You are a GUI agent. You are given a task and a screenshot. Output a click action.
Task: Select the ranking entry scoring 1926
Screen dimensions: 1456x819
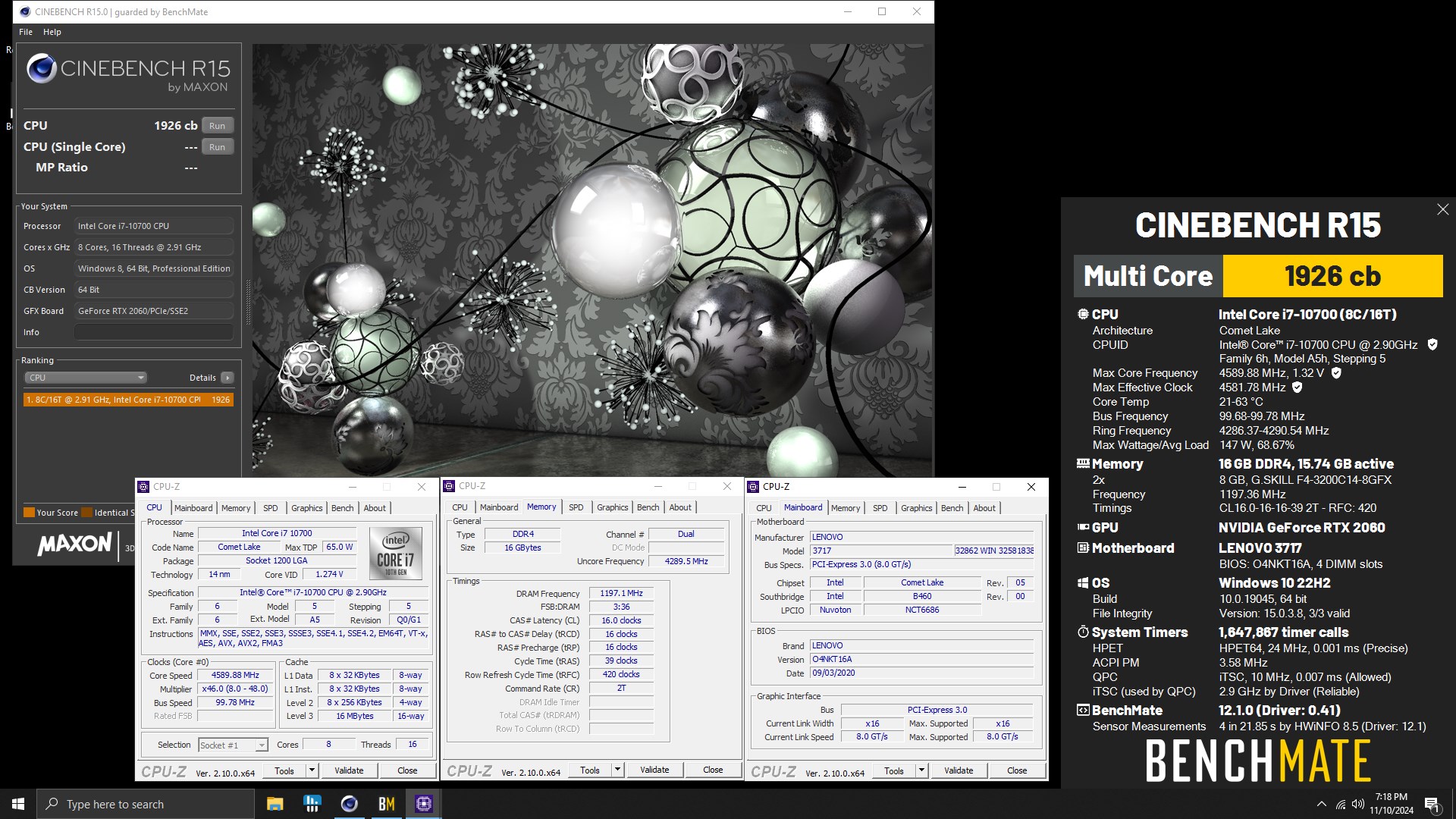click(128, 400)
